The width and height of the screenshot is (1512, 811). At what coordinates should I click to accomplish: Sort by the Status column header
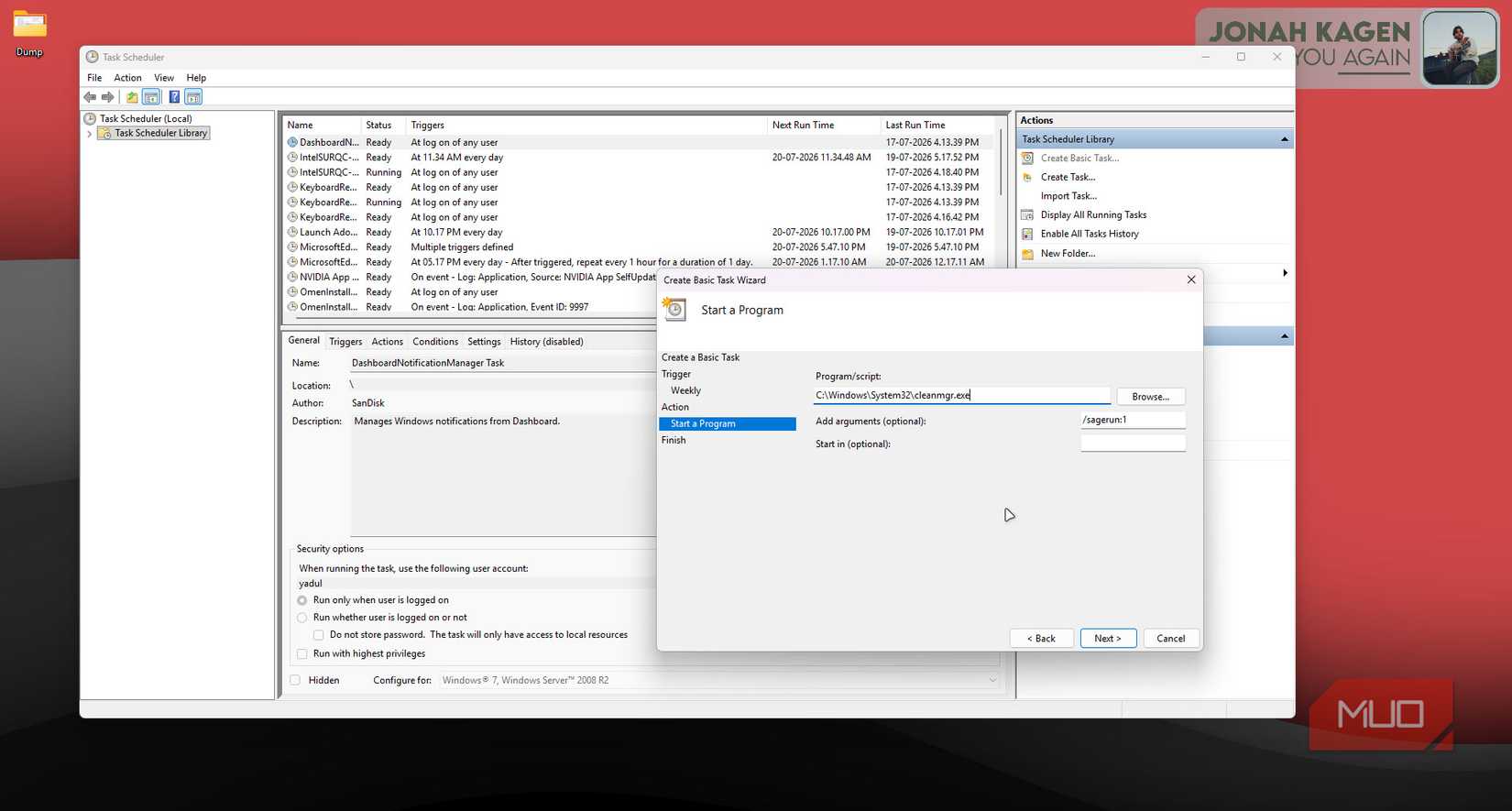coord(382,126)
